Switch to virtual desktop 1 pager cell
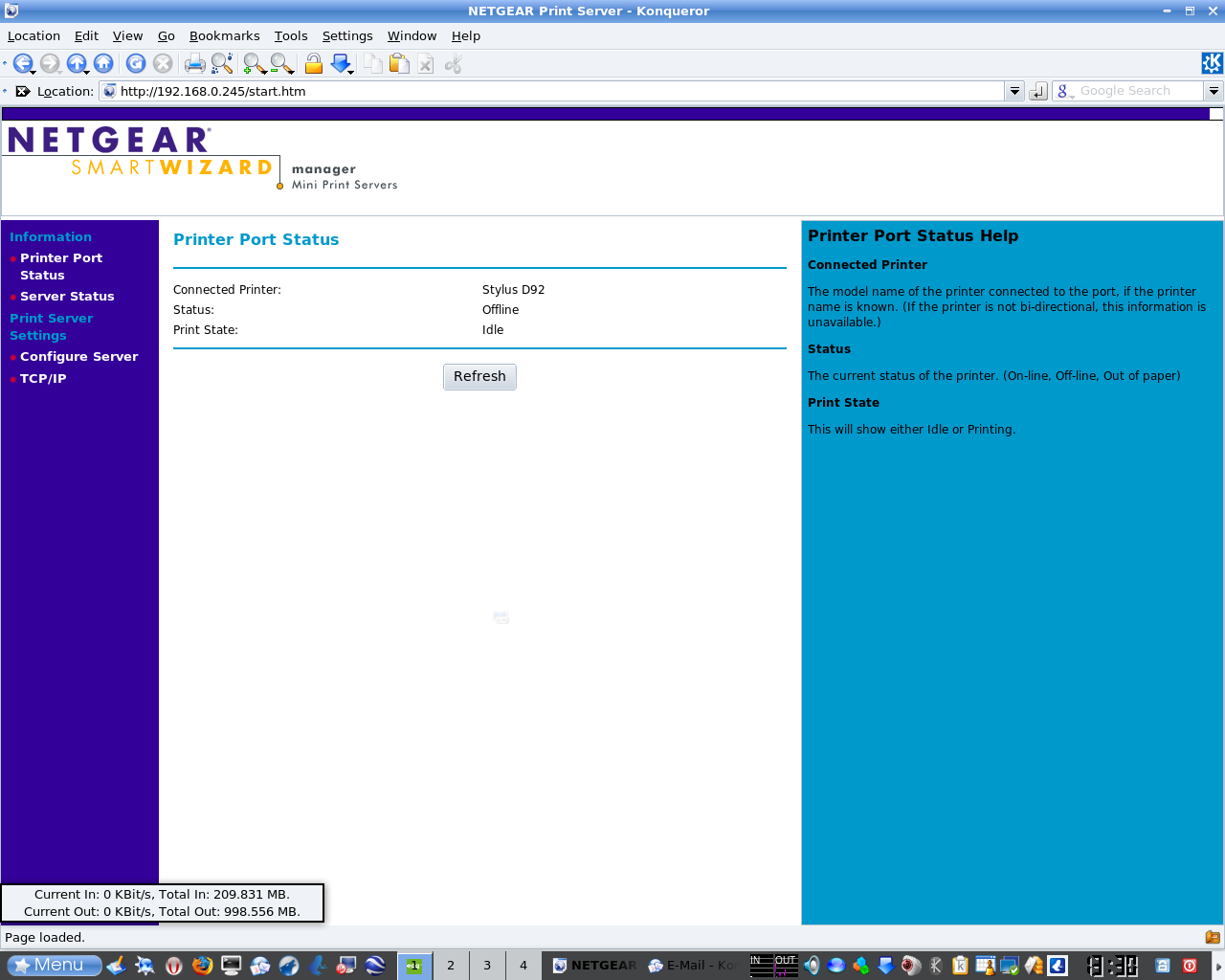 click(414, 966)
